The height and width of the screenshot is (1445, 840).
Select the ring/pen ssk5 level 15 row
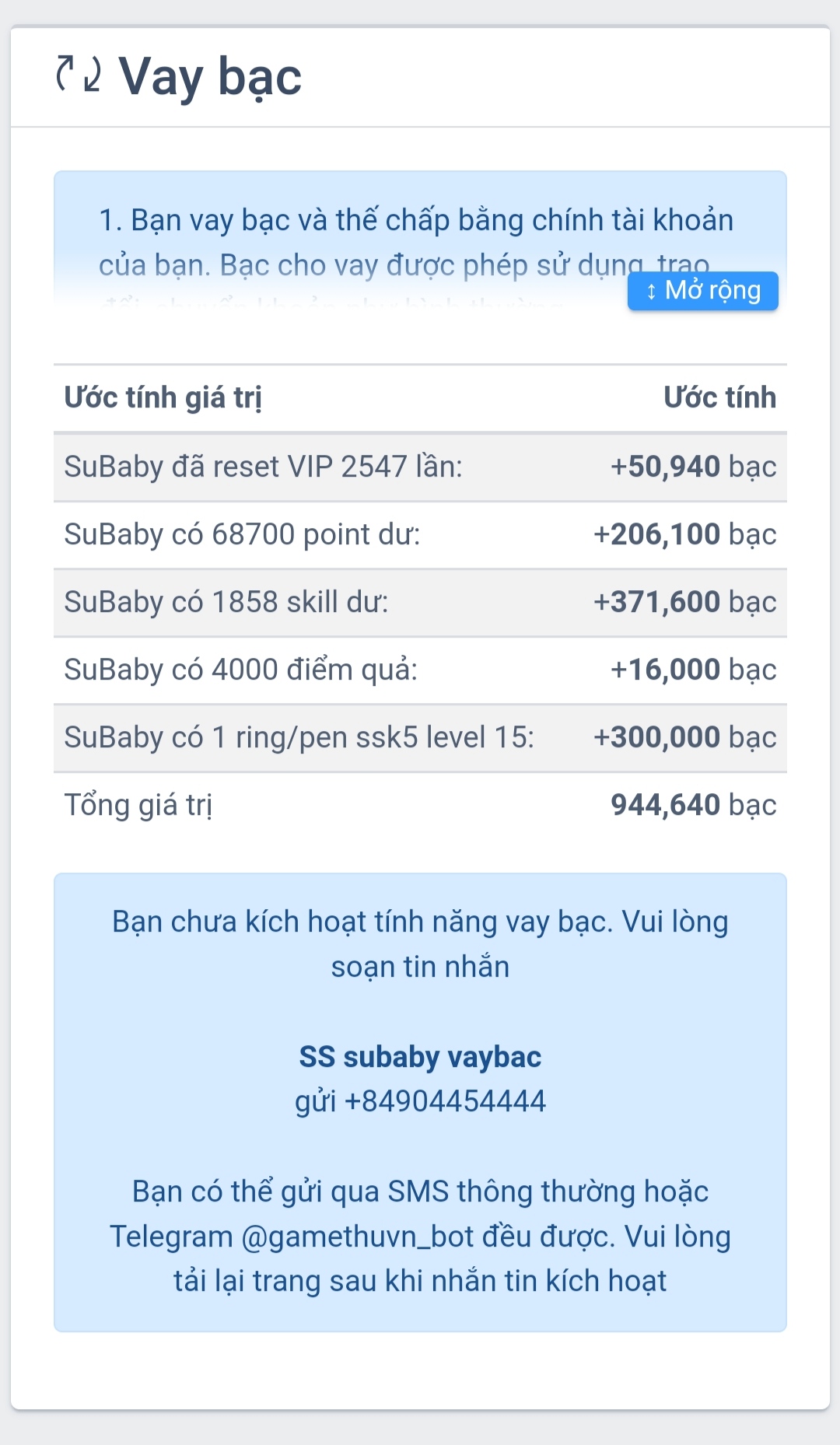click(299, 737)
